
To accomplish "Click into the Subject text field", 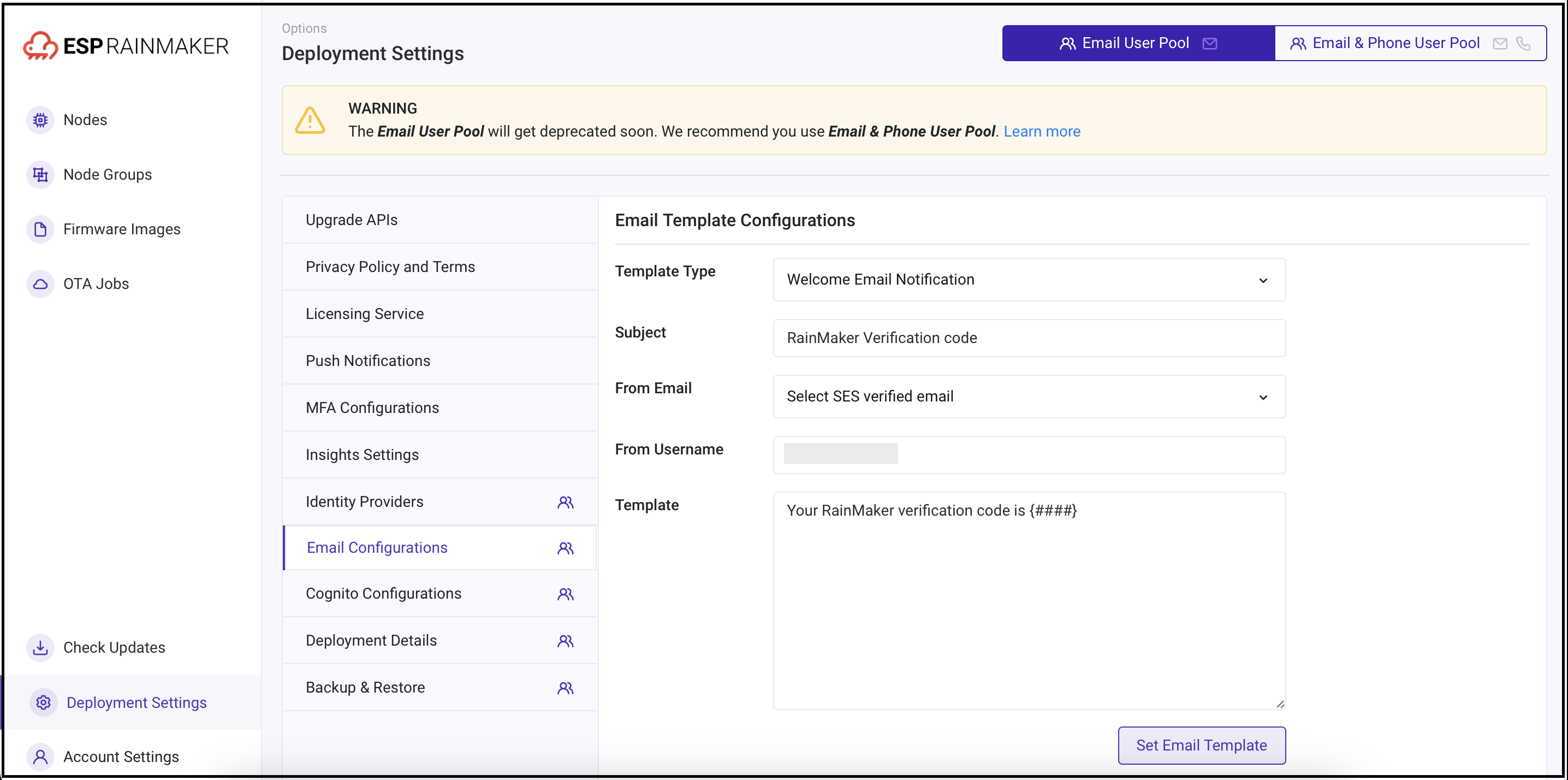I will [x=1029, y=338].
